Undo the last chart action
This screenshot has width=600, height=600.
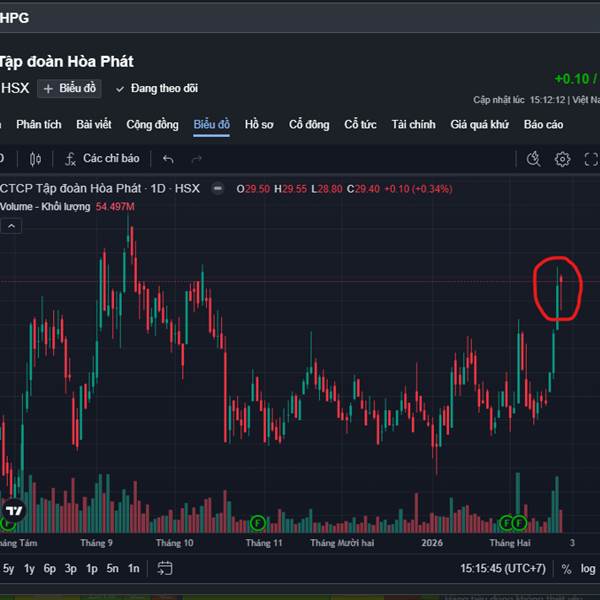(168, 159)
